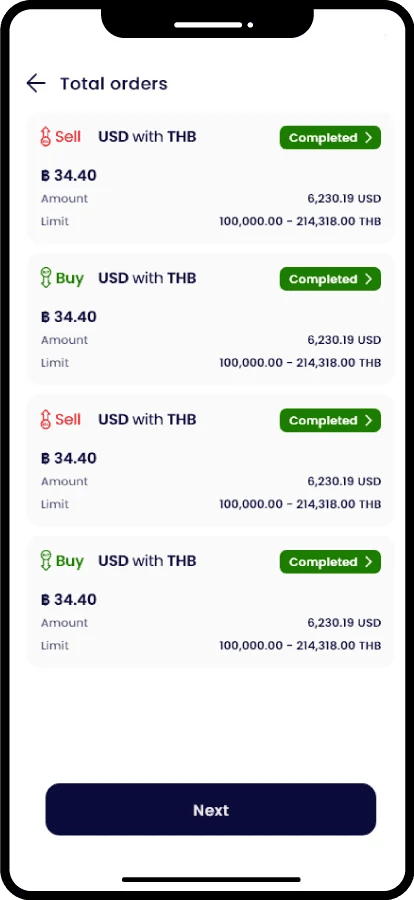This screenshot has width=414, height=900.
Task: Tap the red Sell icon on third order
Action: click(x=46, y=420)
